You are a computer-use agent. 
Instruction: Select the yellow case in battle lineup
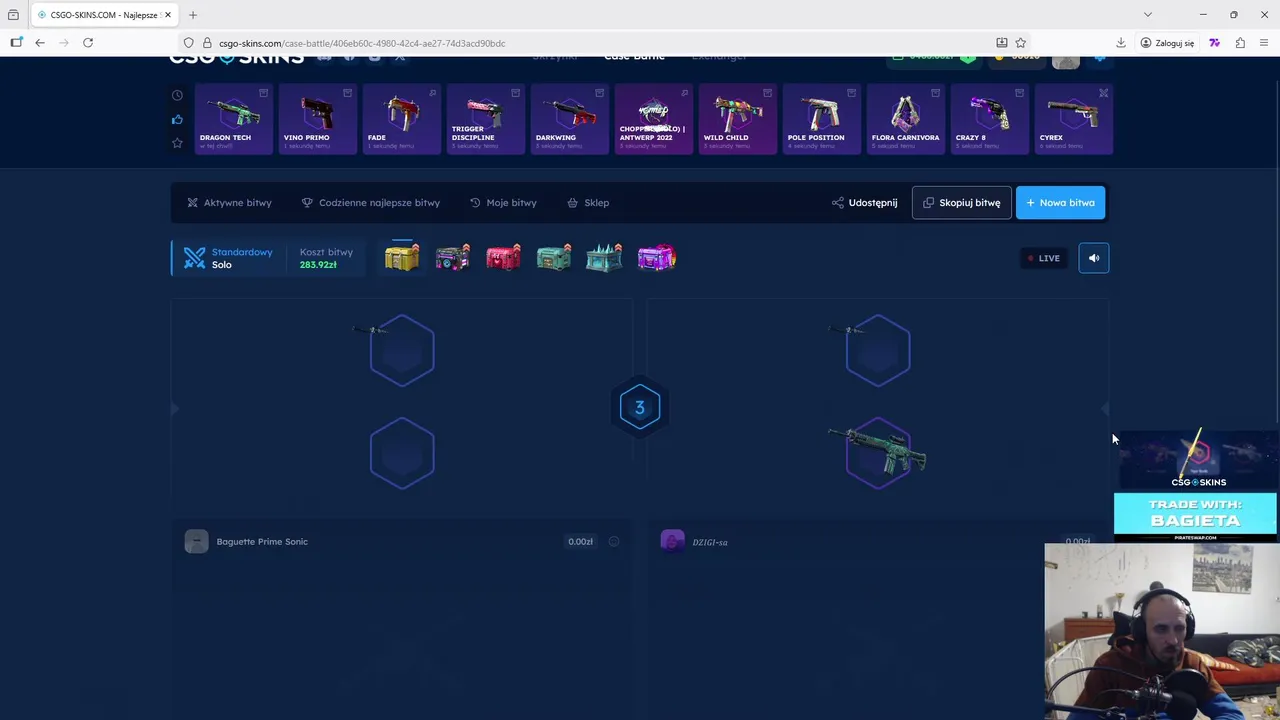pyautogui.click(x=402, y=258)
